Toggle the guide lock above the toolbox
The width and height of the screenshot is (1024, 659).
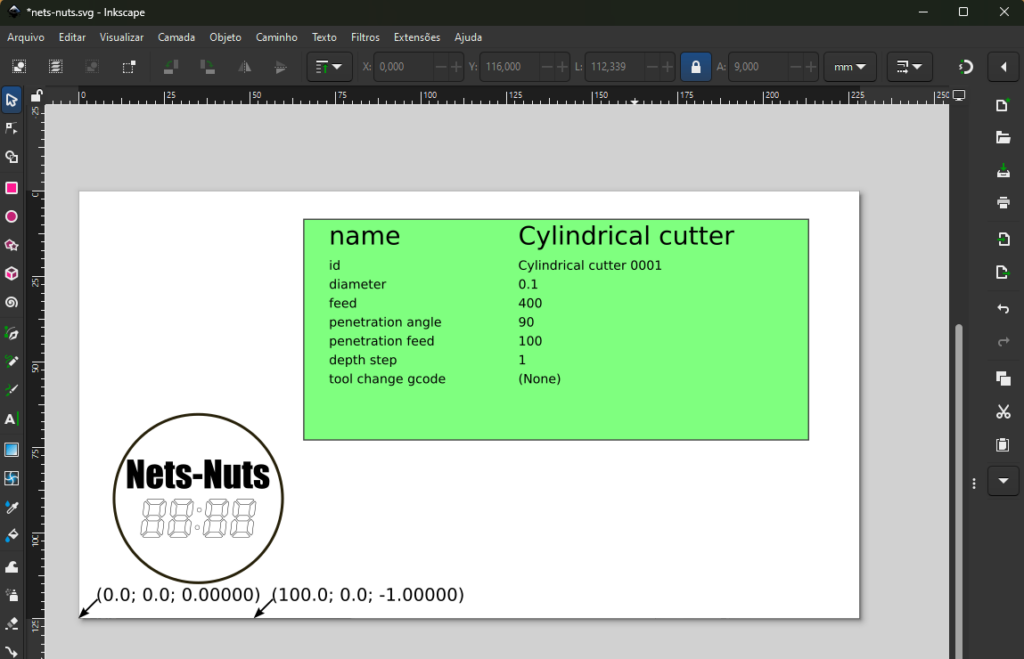click(x=37, y=96)
